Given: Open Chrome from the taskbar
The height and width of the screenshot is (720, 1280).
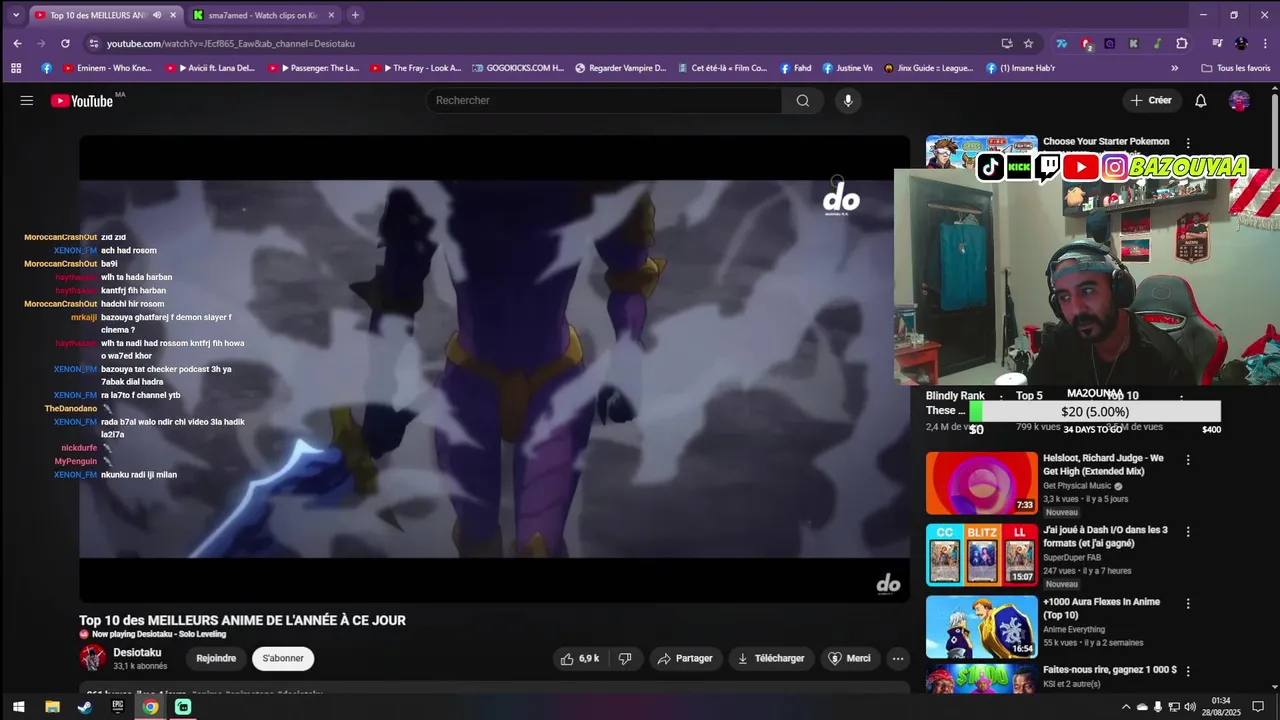Looking at the screenshot, I should (150, 707).
